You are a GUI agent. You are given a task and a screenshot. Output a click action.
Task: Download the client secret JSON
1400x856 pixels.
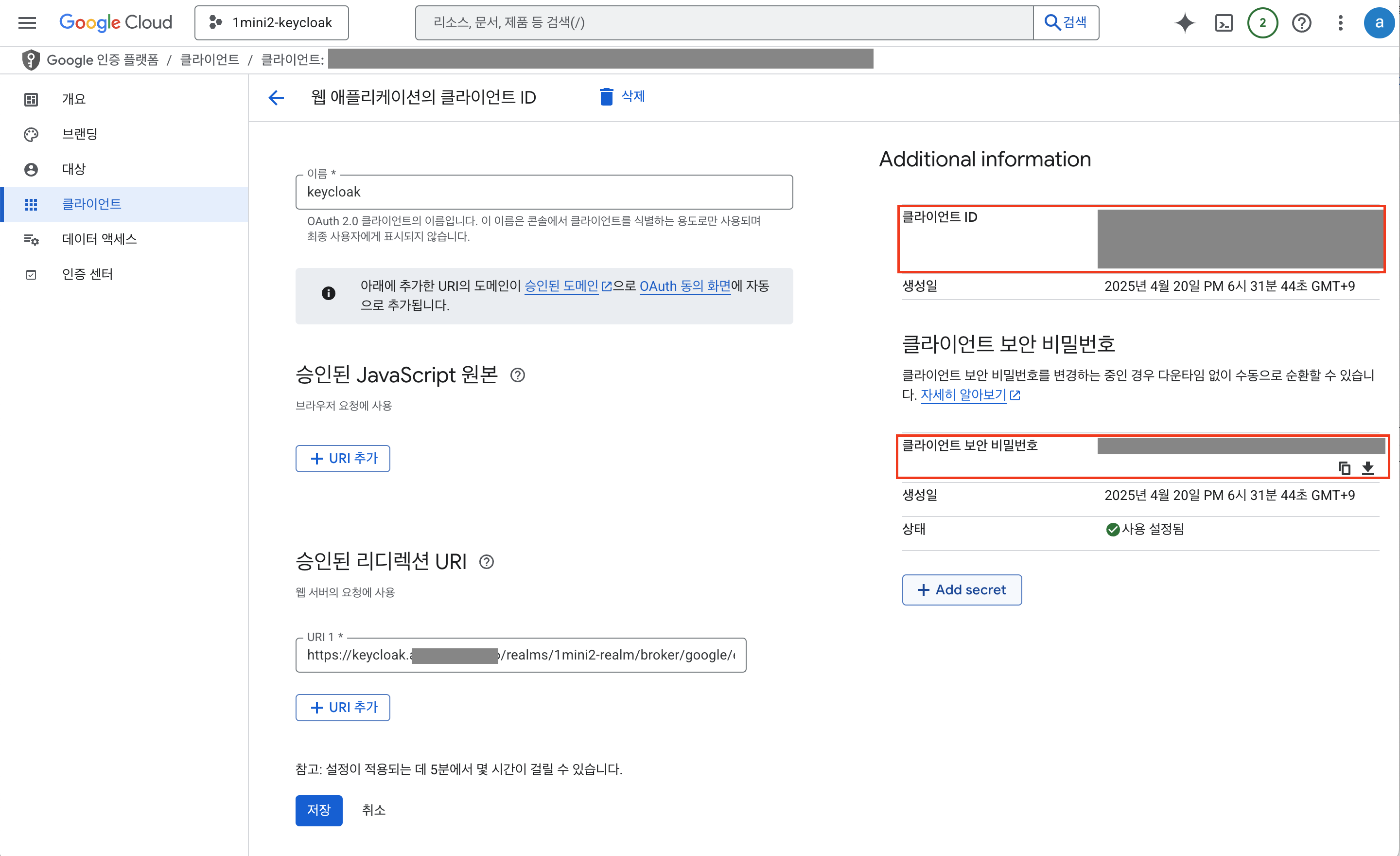1367,468
